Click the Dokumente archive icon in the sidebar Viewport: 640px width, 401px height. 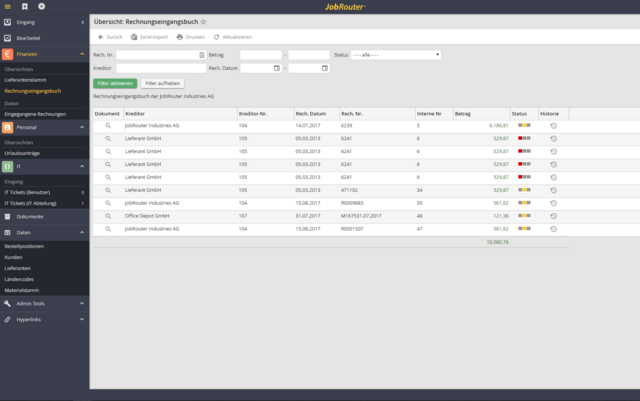coord(7,217)
